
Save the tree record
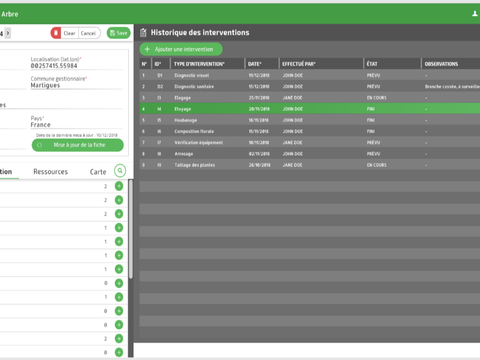pos(119,33)
